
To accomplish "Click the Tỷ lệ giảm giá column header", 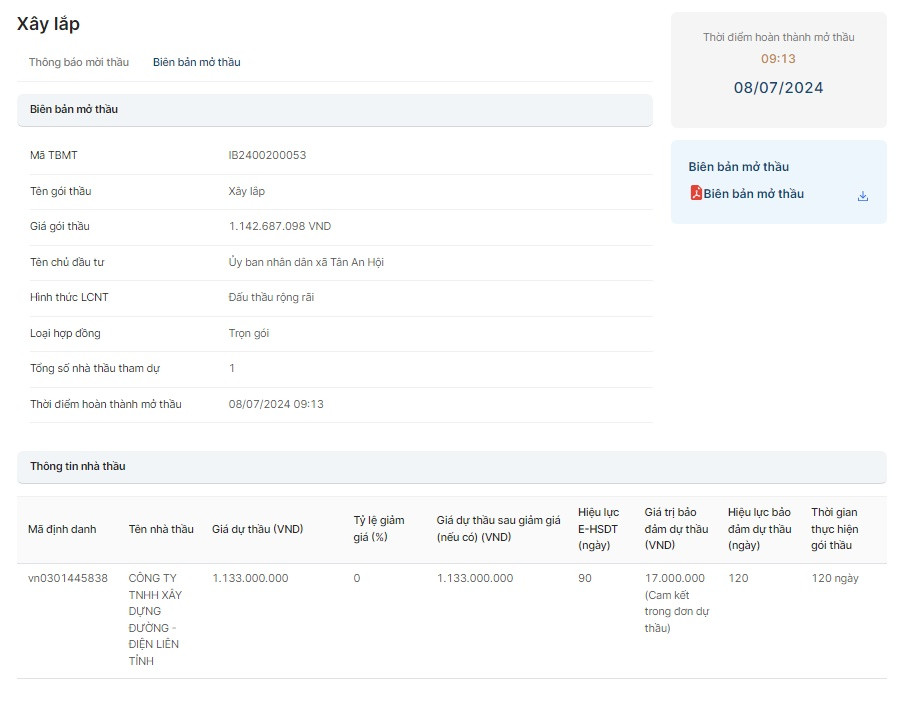I will [378, 528].
